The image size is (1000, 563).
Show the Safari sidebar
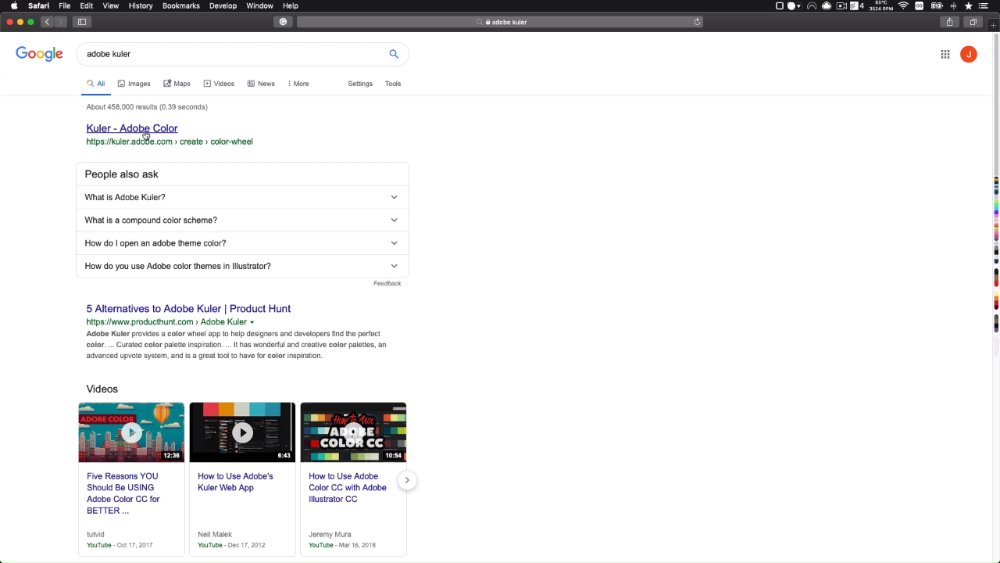pyautogui.click(x=82, y=22)
